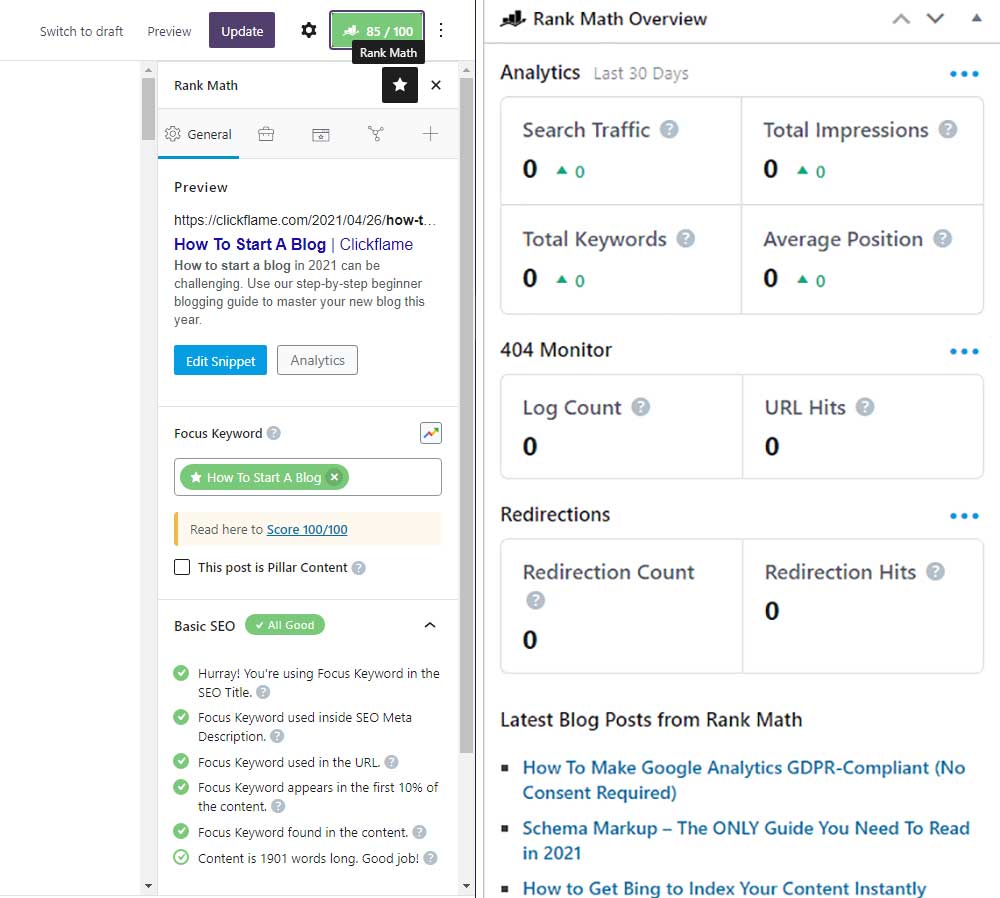Screen dimensions: 1000x898
Task: Star the Rank Math panel to pin it
Action: point(400,85)
